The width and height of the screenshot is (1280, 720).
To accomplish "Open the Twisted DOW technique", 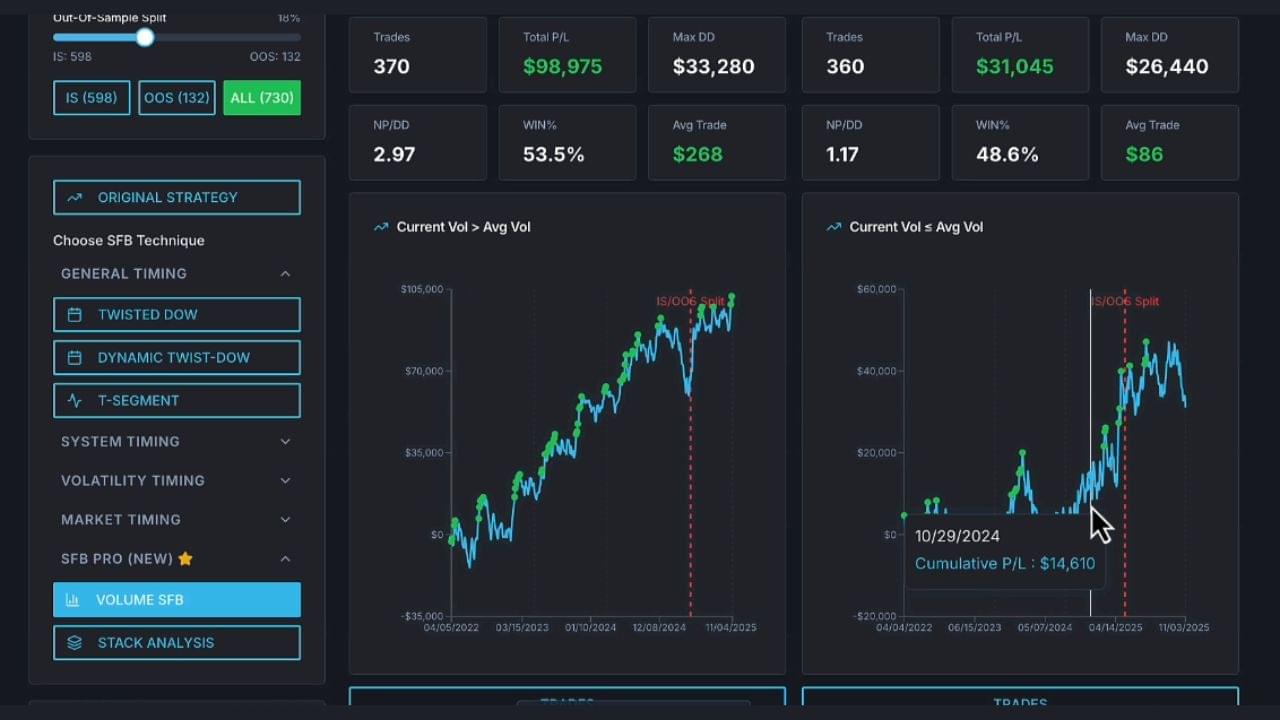I will 177,315.
